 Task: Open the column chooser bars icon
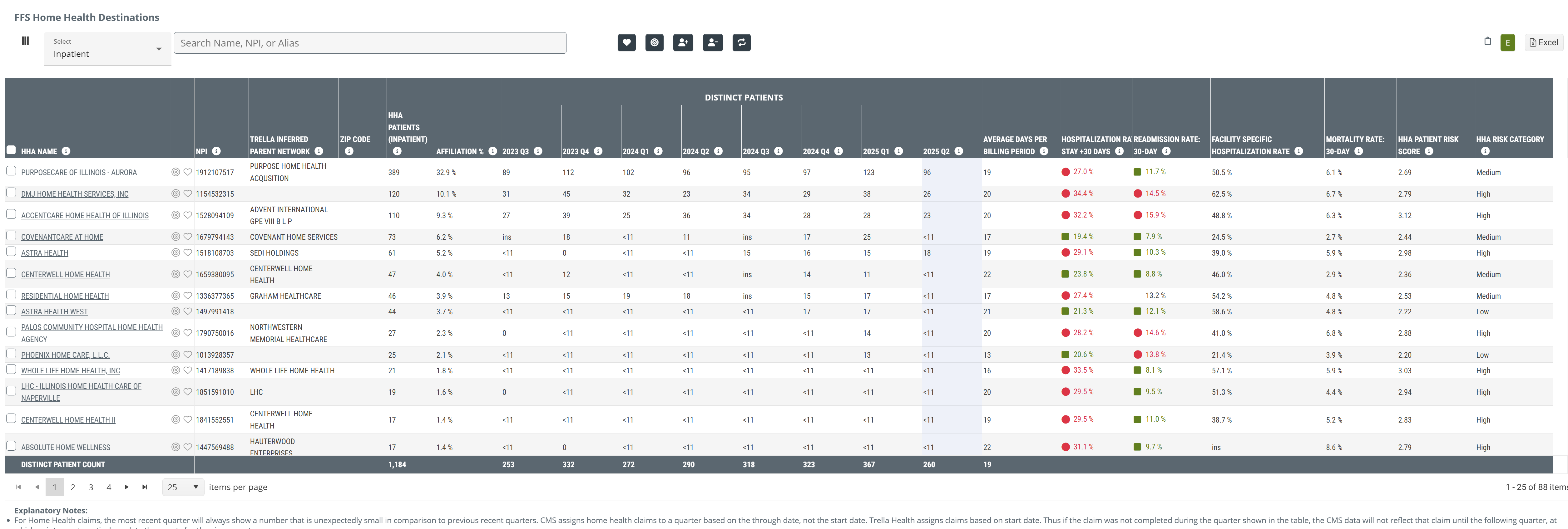pos(25,41)
